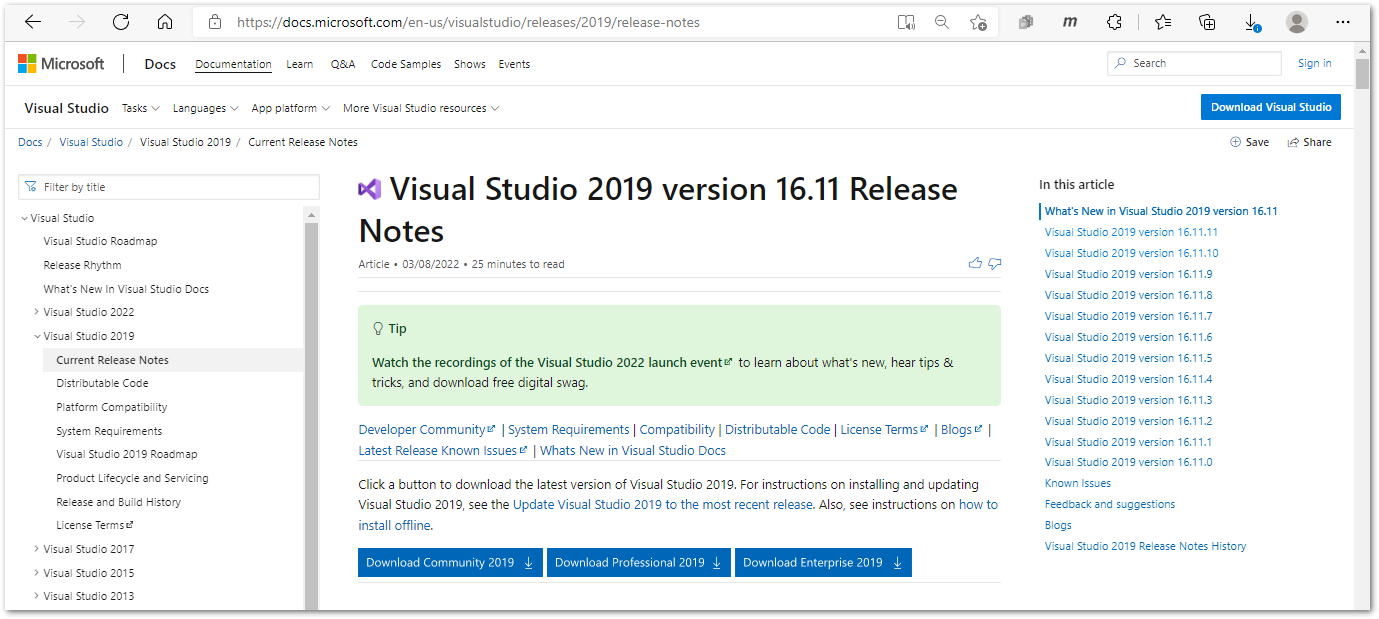The image size is (1379, 619).
Task: Click the thumbs down feedback icon
Action: tap(995, 264)
